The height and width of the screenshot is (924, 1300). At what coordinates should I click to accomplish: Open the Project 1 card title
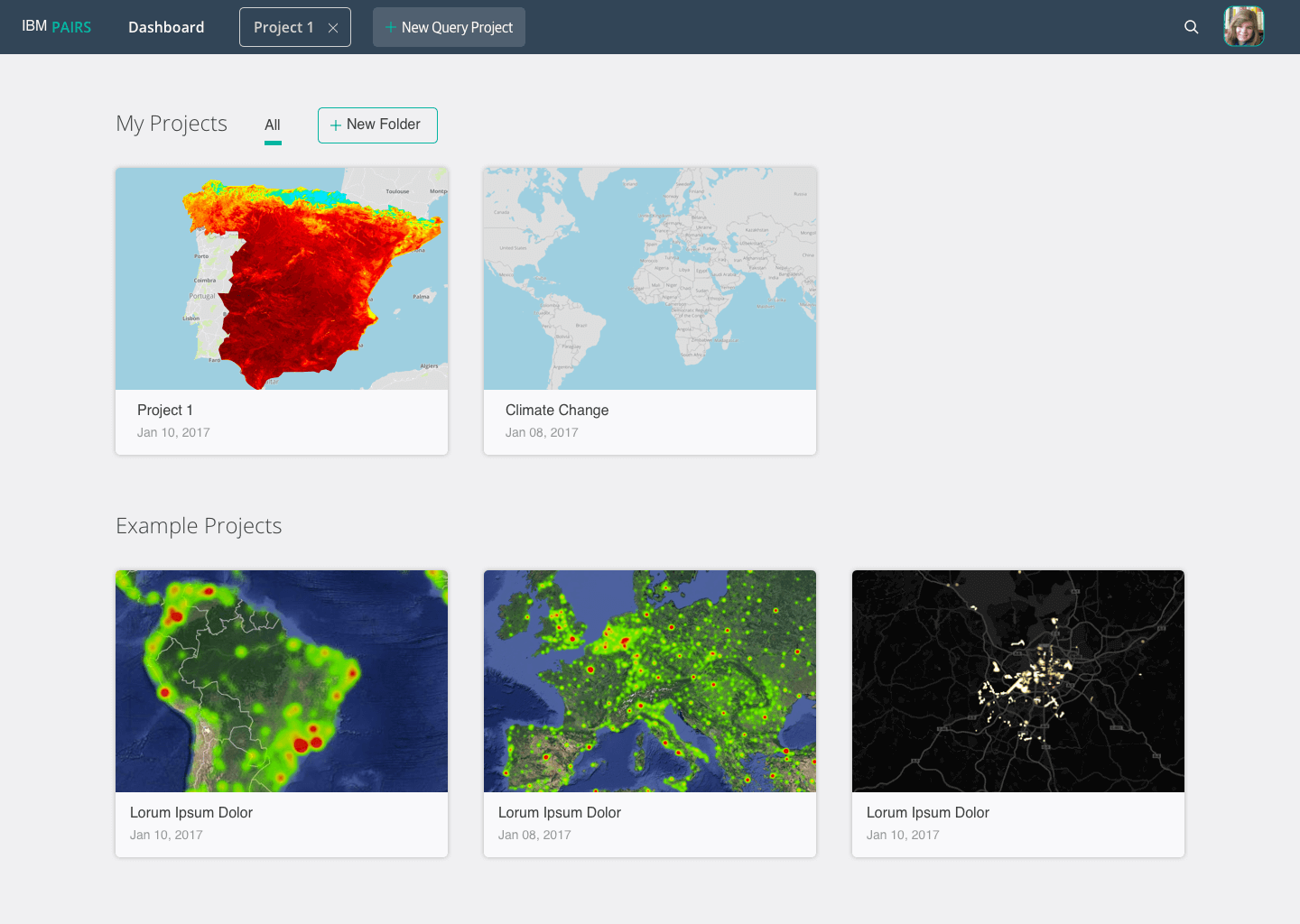[165, 410]
